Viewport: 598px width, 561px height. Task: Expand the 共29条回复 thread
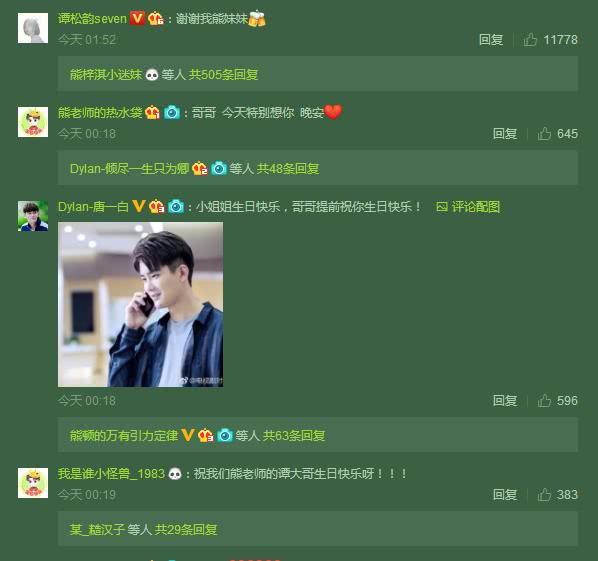pyautogui.click(x=186, y=529)
